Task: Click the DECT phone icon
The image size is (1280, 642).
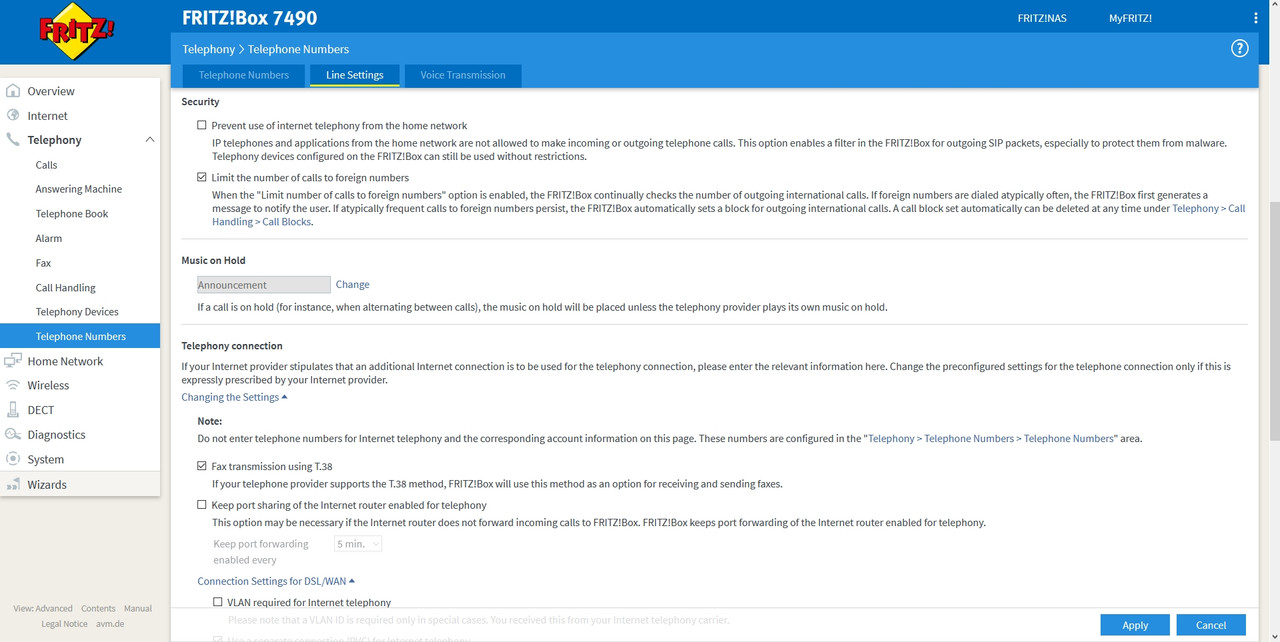Action: tap(13, 410)
